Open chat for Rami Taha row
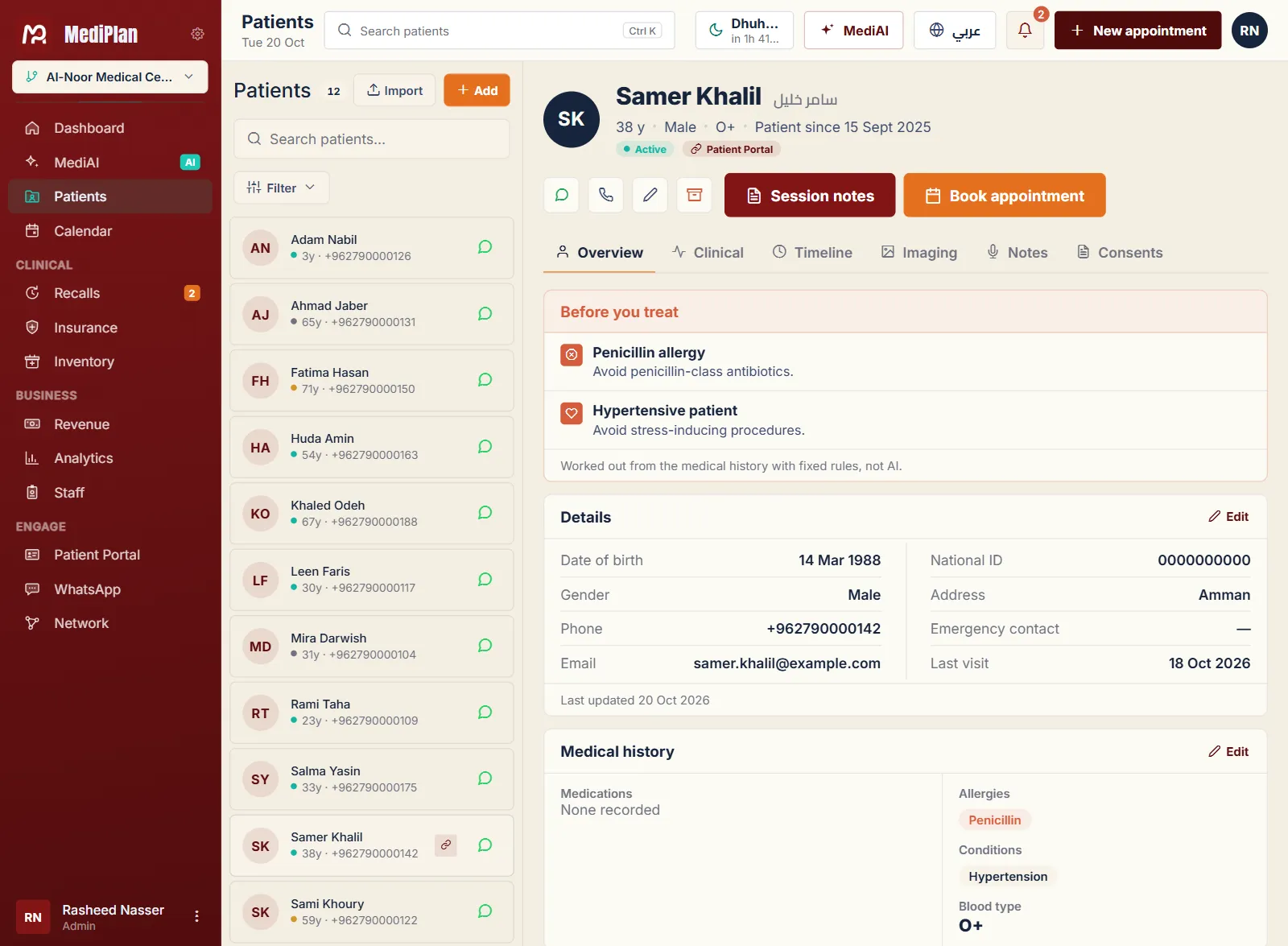Viewport: 1288px width, 946px height. click(x=485, y=713)
